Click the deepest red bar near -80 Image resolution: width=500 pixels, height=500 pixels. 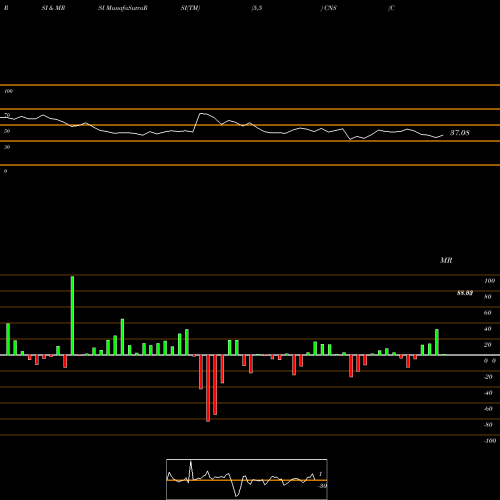click(208, 388)
